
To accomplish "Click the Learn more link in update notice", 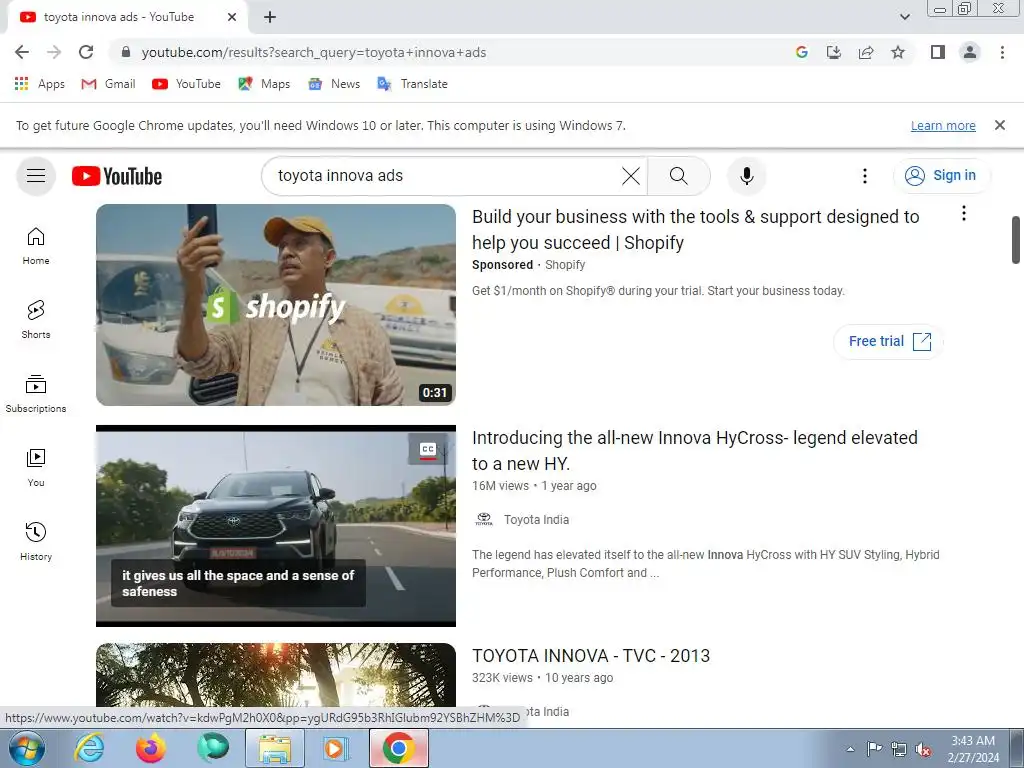I will (x=943, y=125).
